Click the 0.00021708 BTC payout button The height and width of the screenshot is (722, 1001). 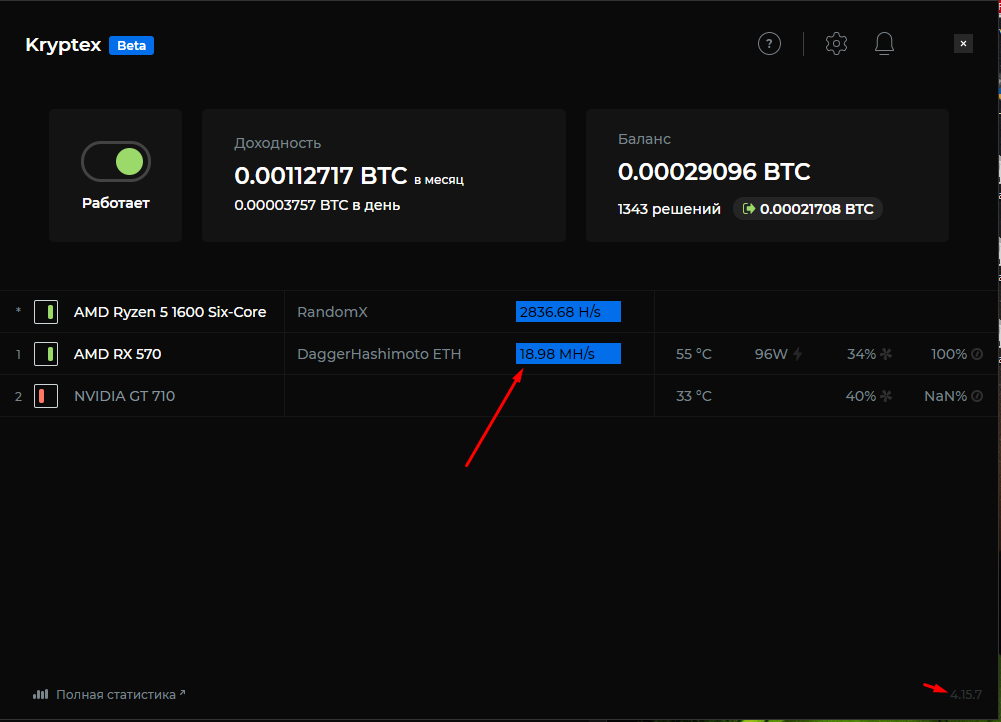(808, 209)
